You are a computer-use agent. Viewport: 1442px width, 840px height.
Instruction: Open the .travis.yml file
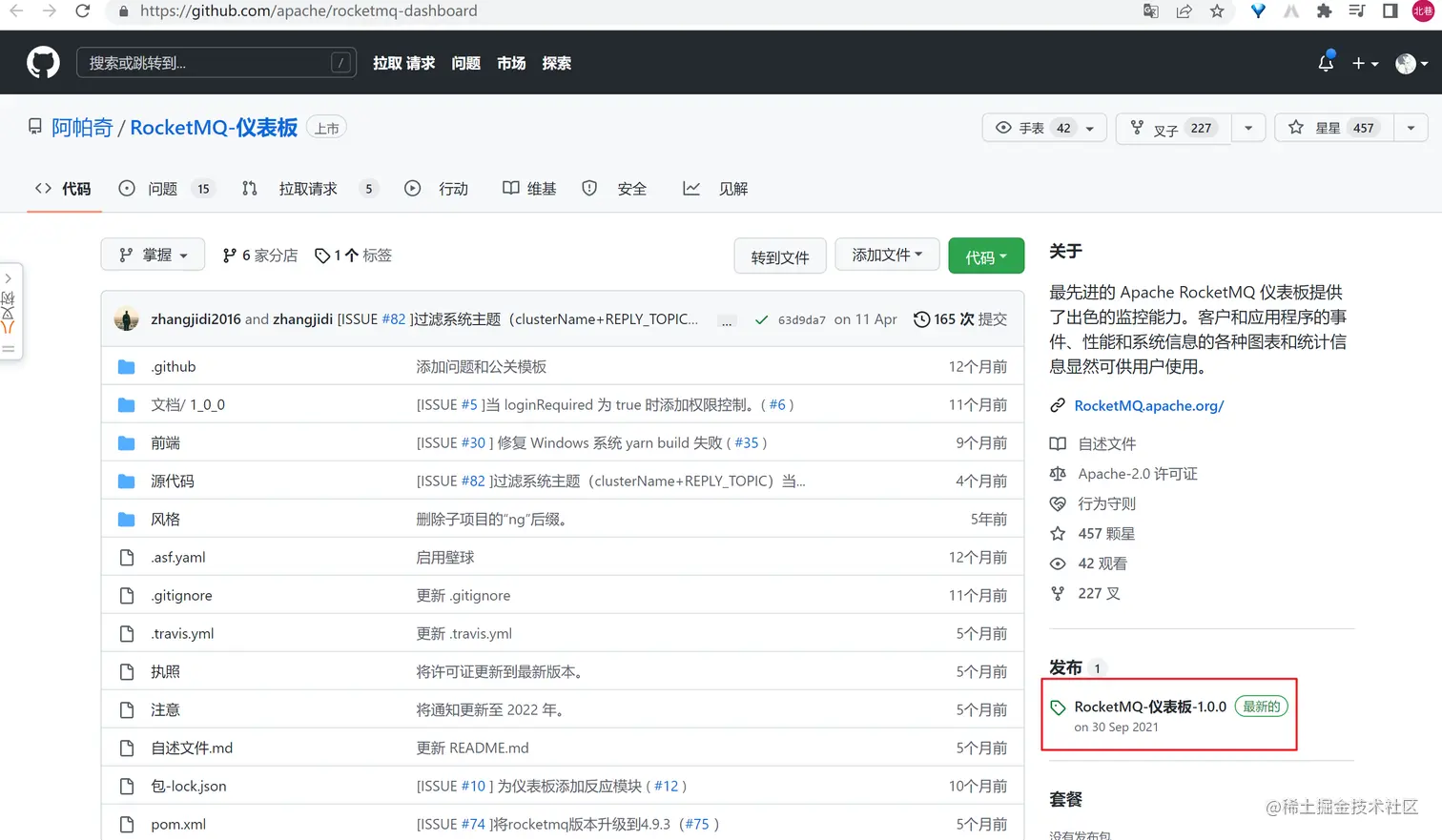[x=183, y=634]
